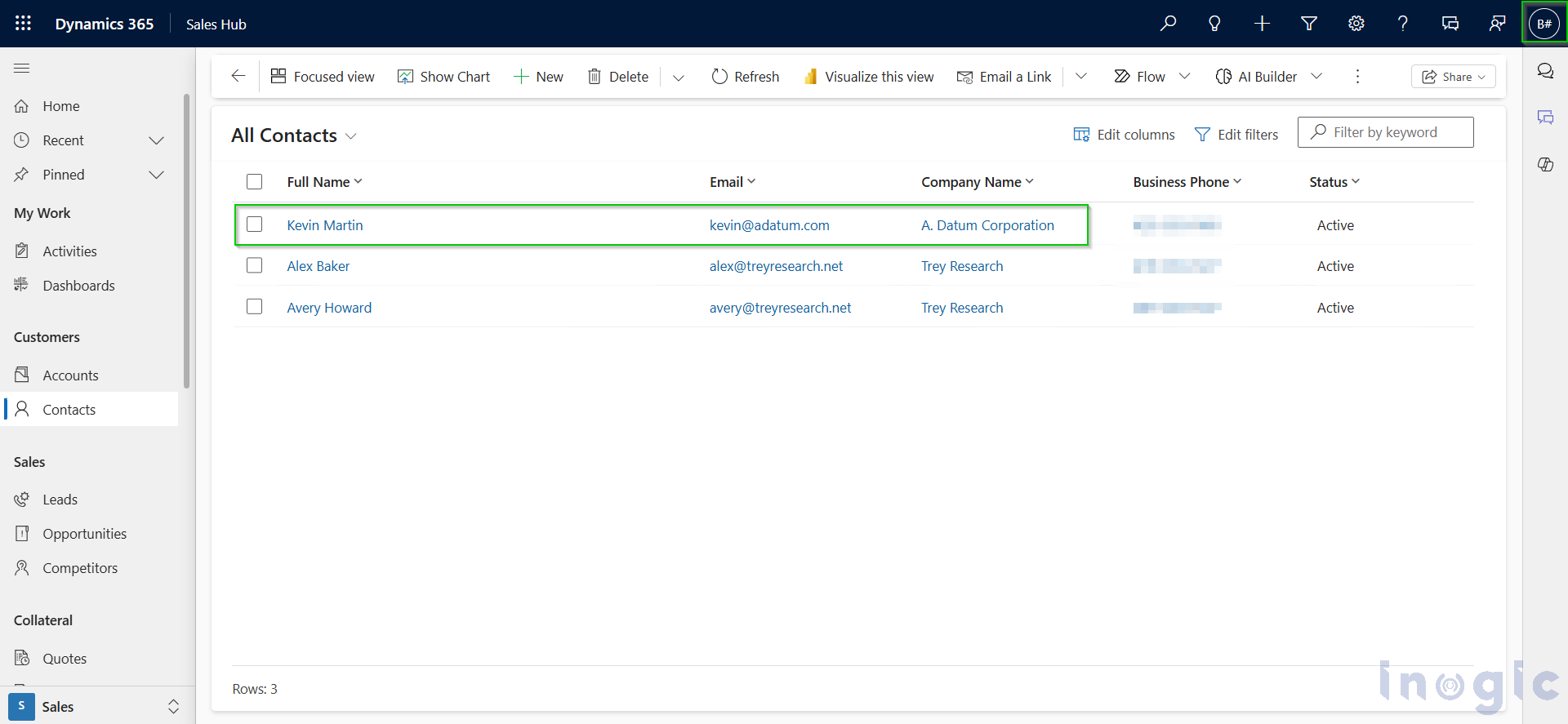Open Email column header menu
The width and height of the screenshot is (1568, 724).
pos(733,182)
